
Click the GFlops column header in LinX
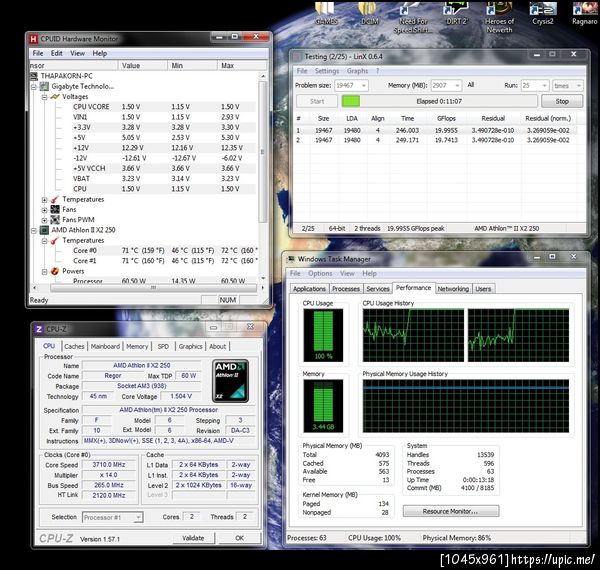446,119
